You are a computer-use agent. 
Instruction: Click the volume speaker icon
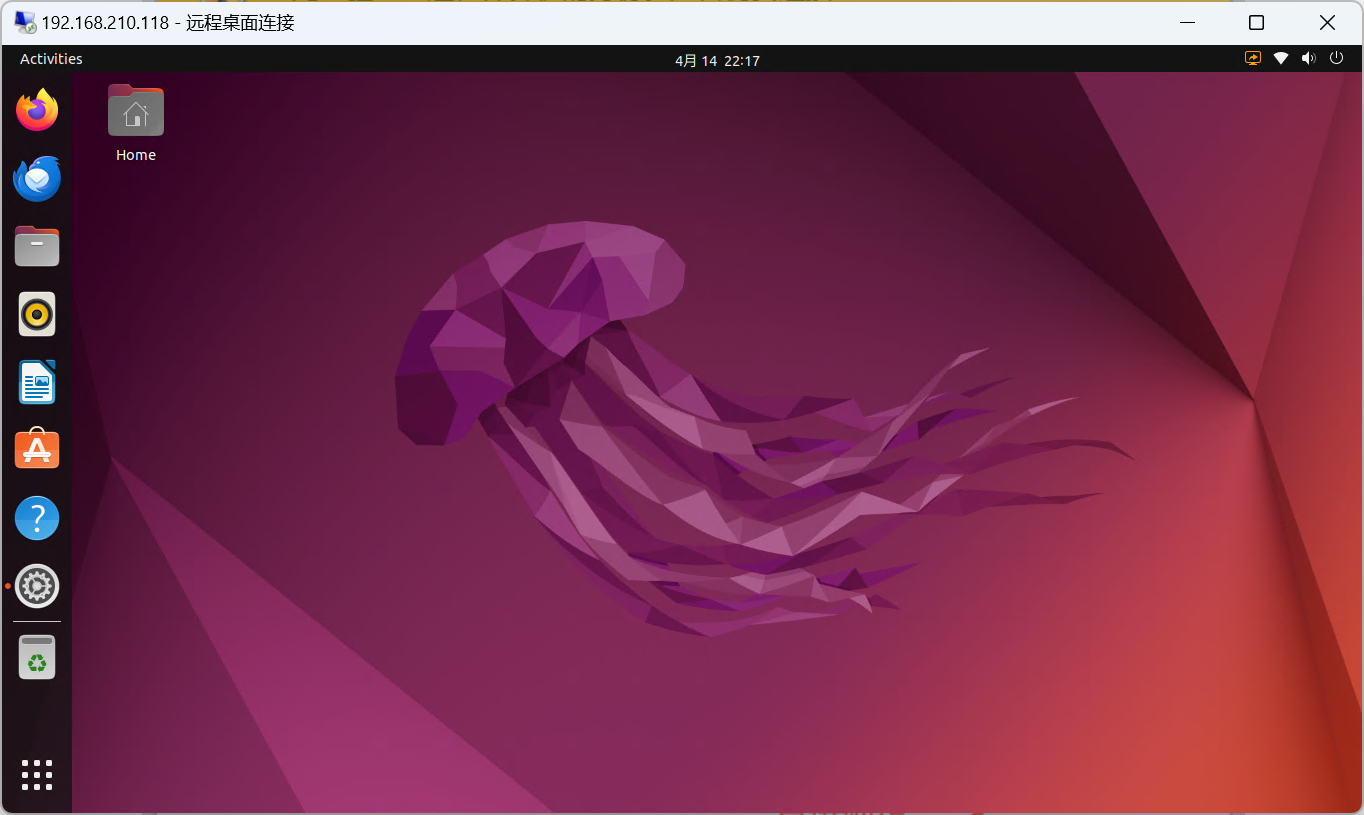[1308, 59]
